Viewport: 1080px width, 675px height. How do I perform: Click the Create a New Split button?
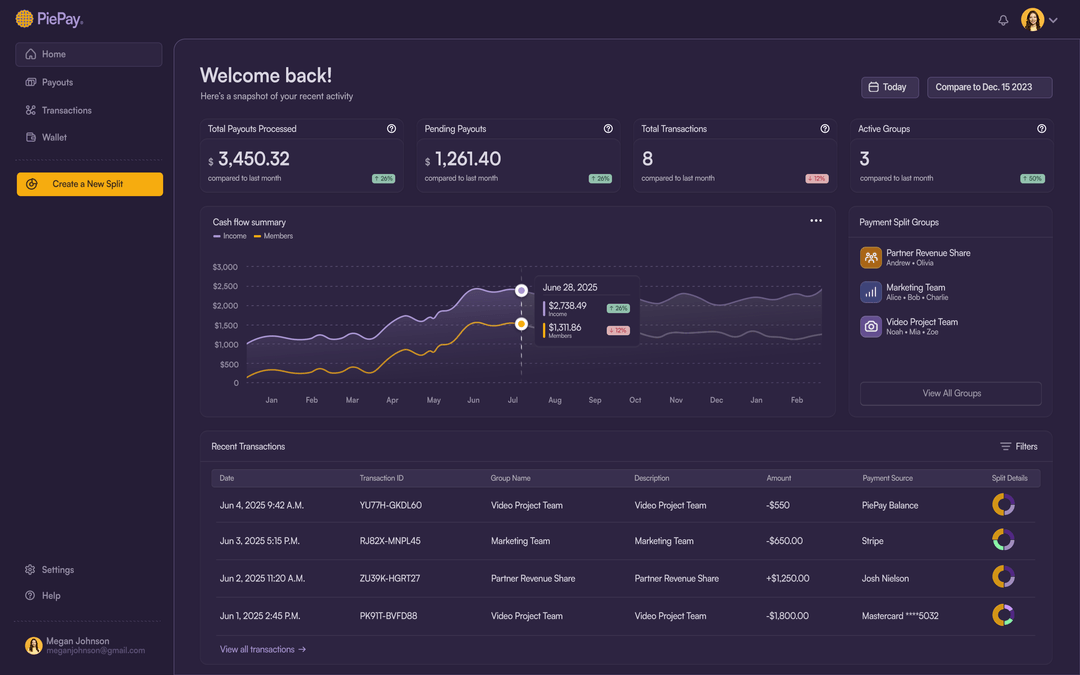[89, 185]
